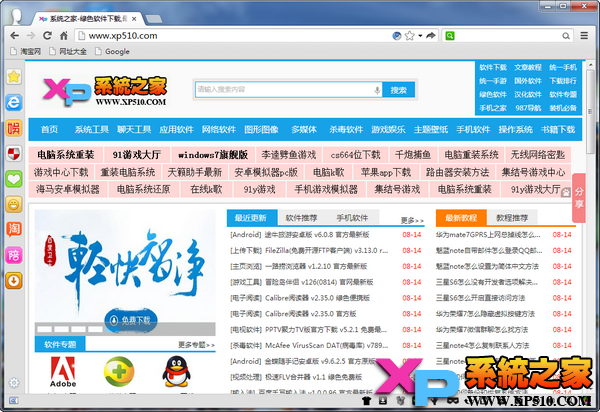Open 聊天工具 in the navigation bar
This screenshot has height=412, width=600.
pos(134,130)
